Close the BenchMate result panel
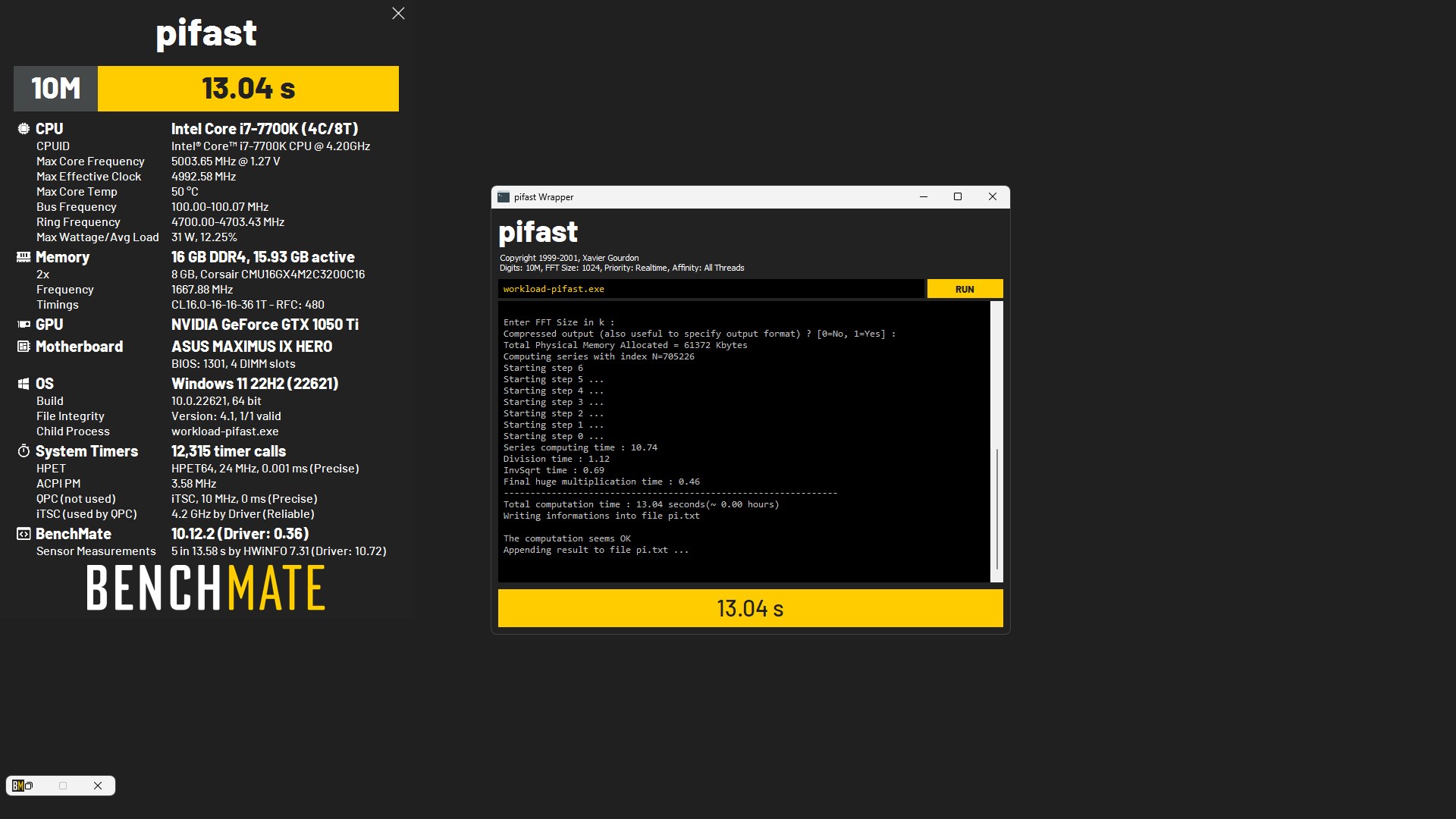 398,14
